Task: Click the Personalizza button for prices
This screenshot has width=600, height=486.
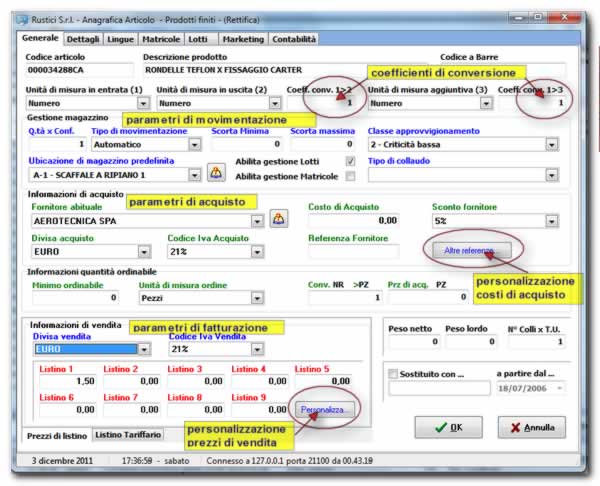Action: tap(322, 408)
